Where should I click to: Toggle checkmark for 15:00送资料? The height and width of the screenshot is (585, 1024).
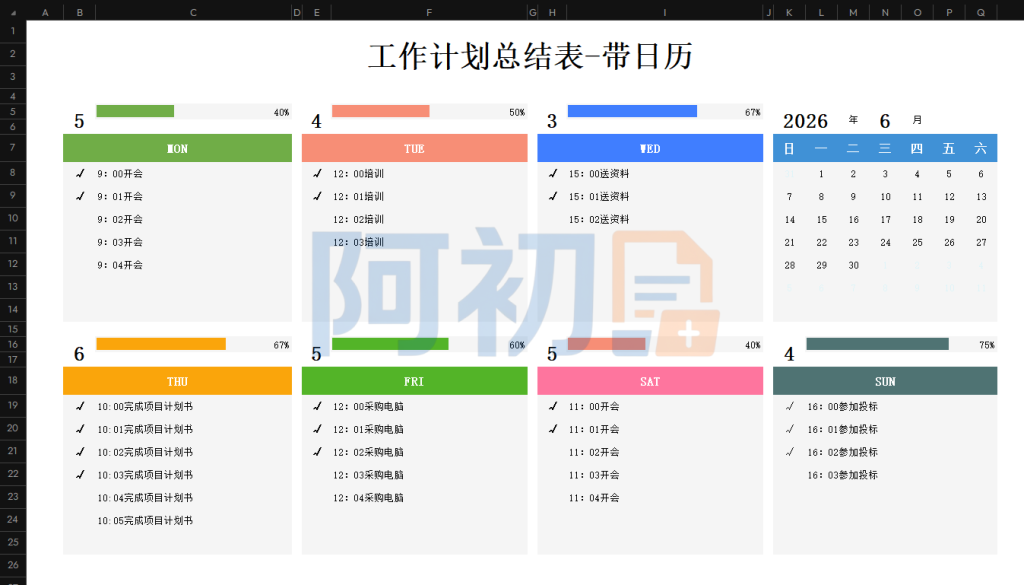pyautogui.click(x=552, y=174)
